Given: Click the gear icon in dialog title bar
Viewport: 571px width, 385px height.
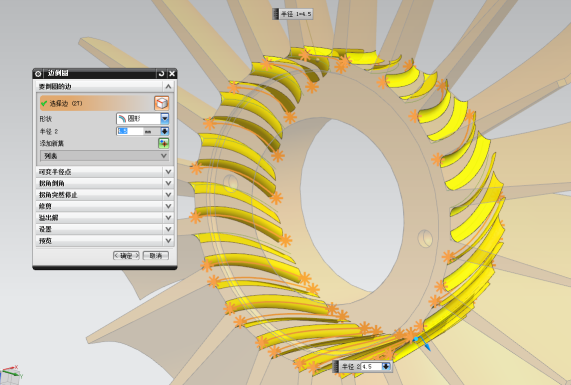Looking at the screenshot, I should pyautogui.click(x=38, y=74).
